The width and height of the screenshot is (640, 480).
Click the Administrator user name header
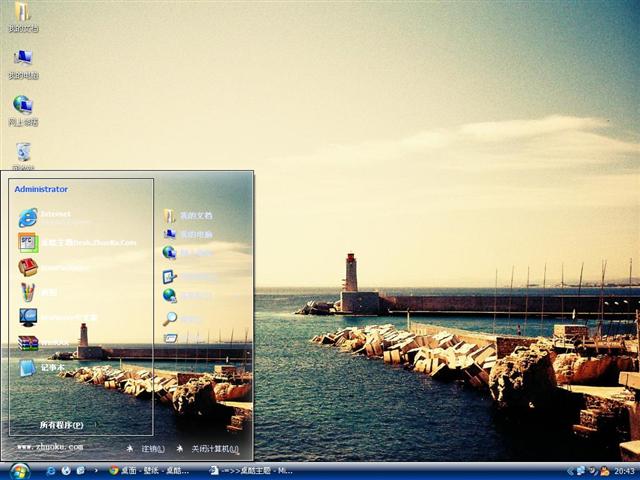click(41, 189)
